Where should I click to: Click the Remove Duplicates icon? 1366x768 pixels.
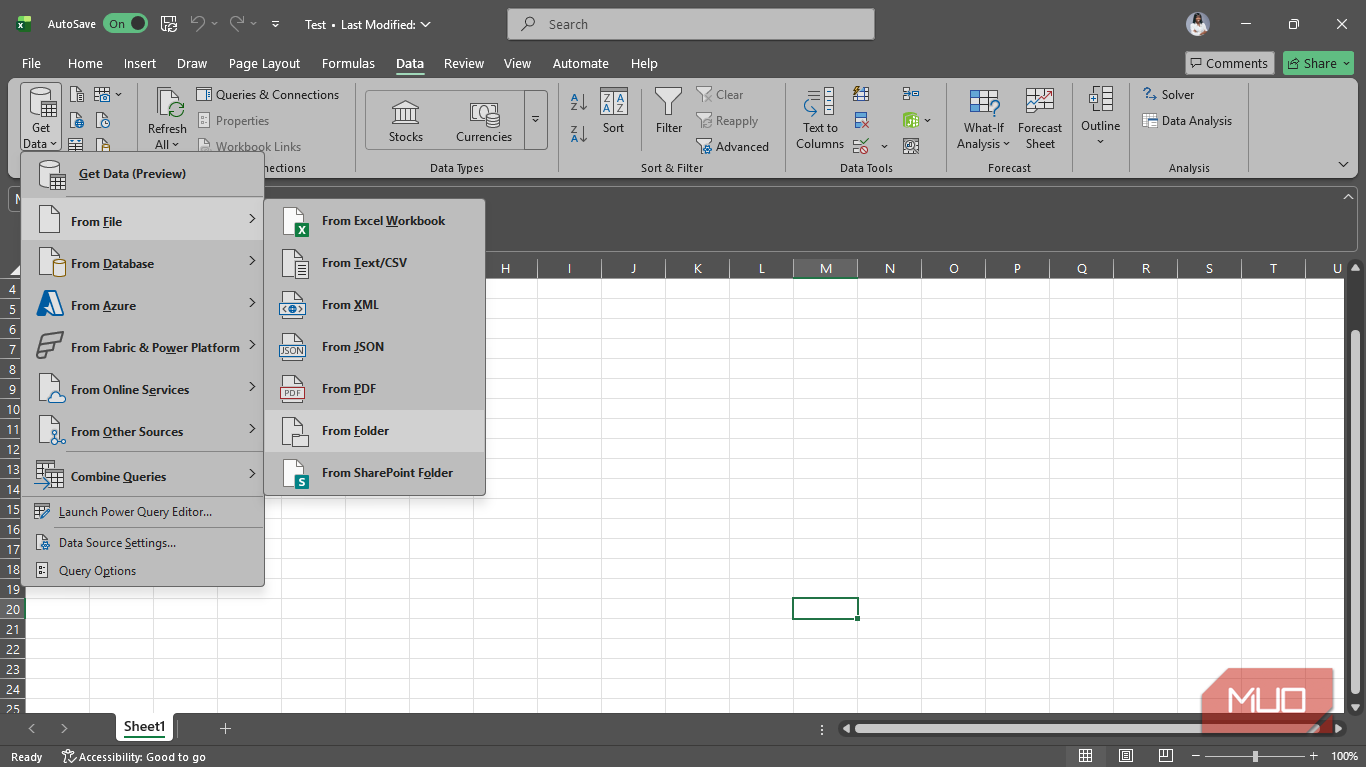(x=861, y=120)
